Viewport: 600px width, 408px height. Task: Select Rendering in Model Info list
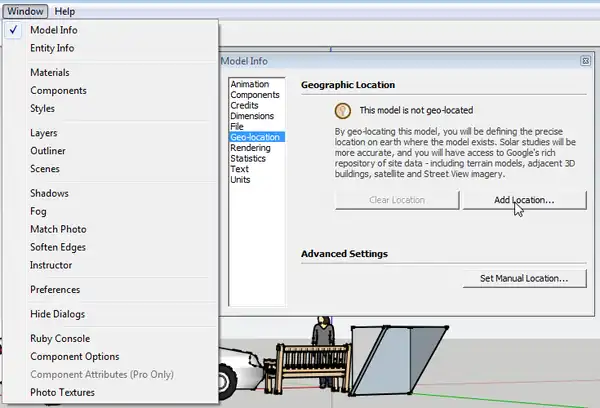250,148
